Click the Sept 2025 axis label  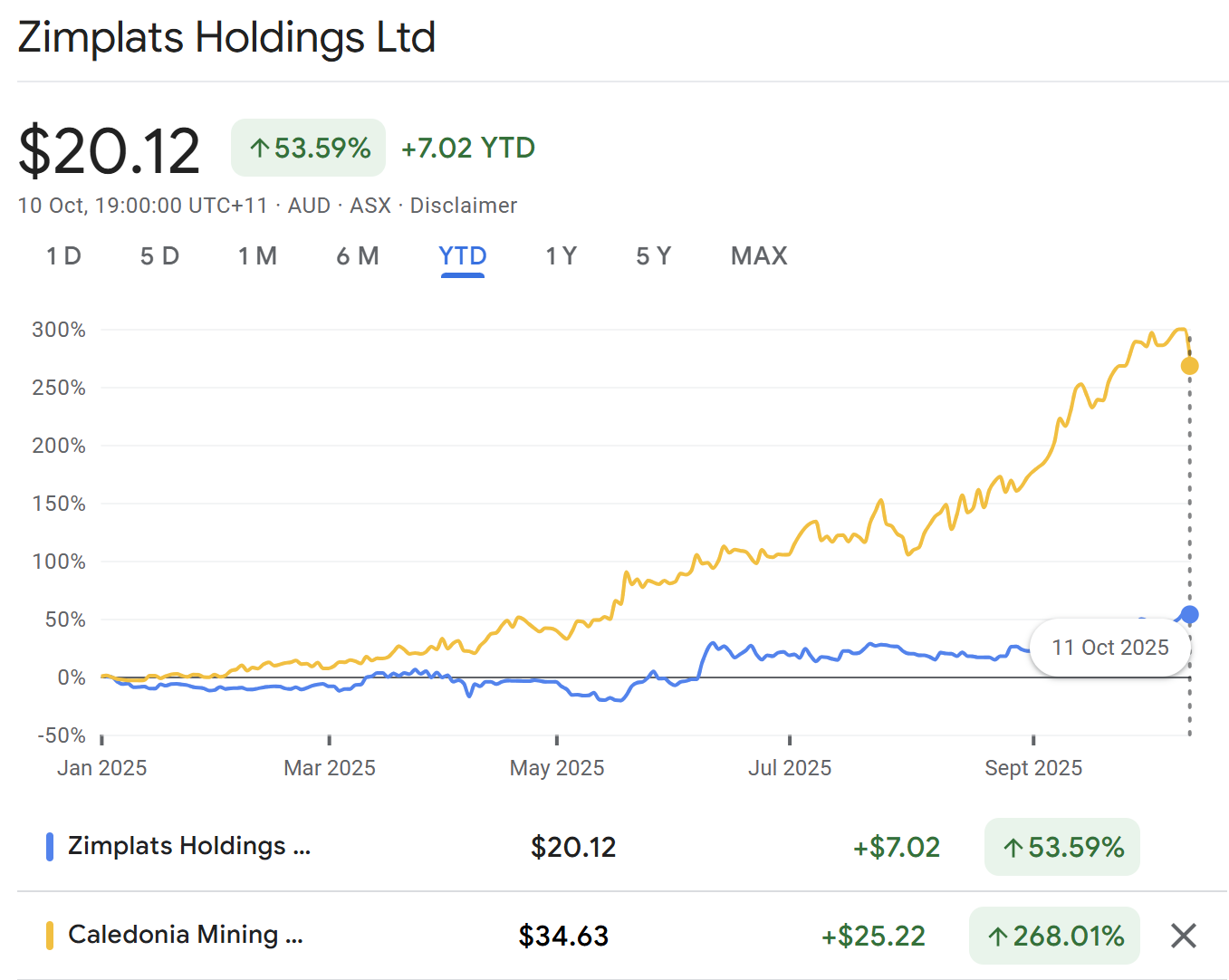[1033, 768]
